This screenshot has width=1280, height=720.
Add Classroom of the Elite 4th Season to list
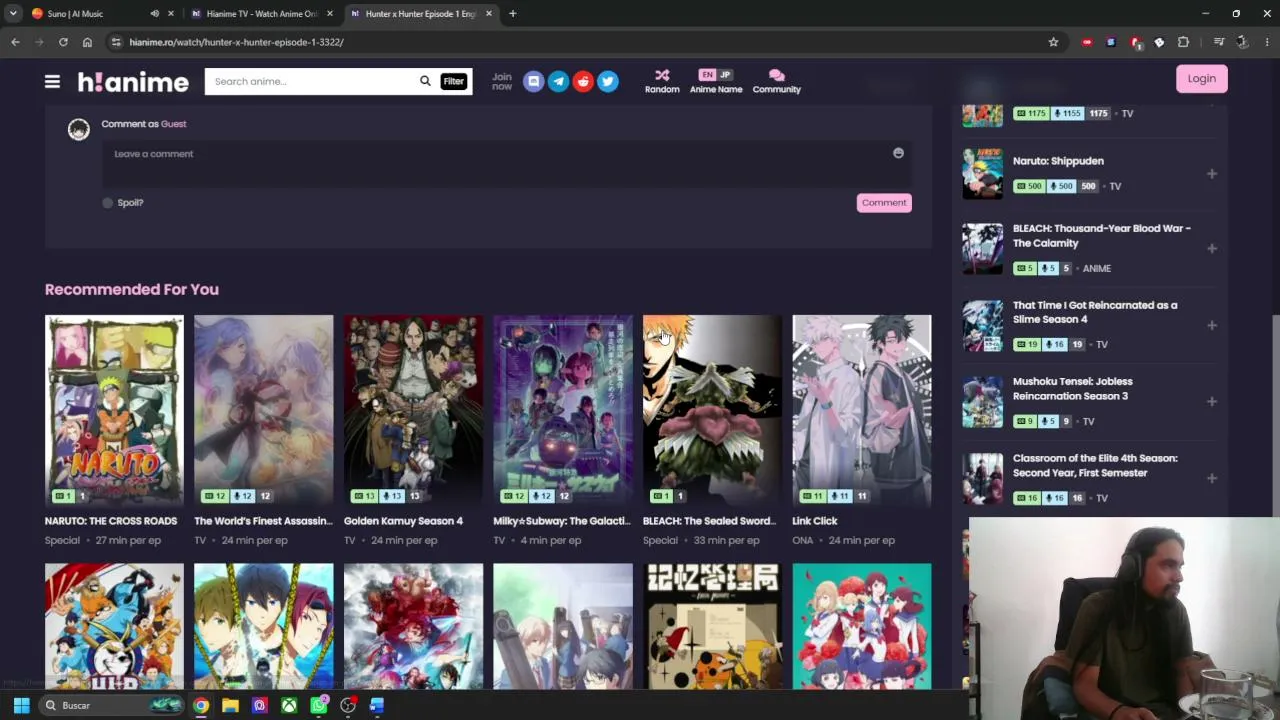[1211, 478]
